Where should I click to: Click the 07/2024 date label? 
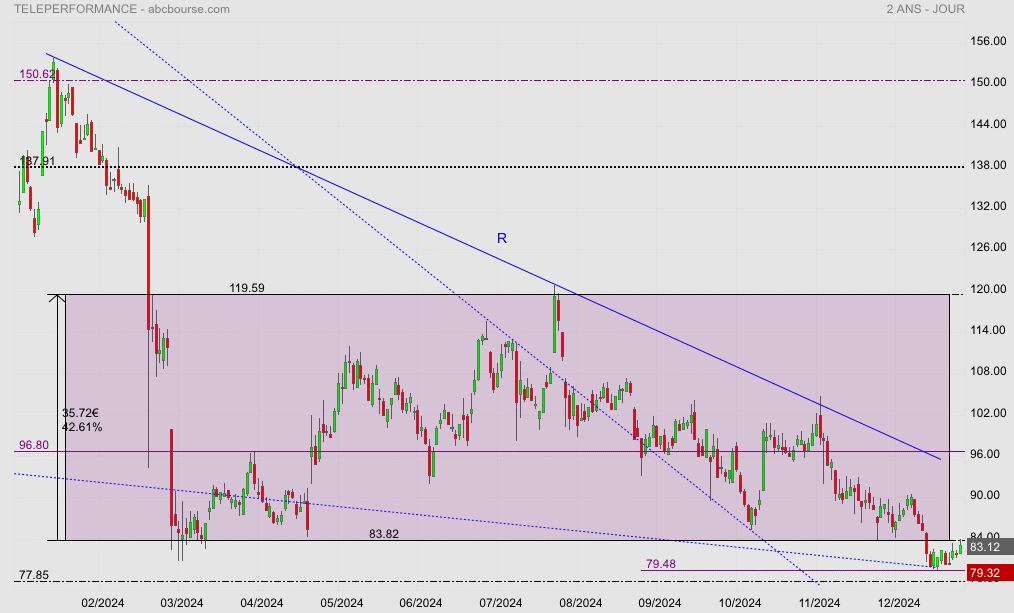point(501,603)
